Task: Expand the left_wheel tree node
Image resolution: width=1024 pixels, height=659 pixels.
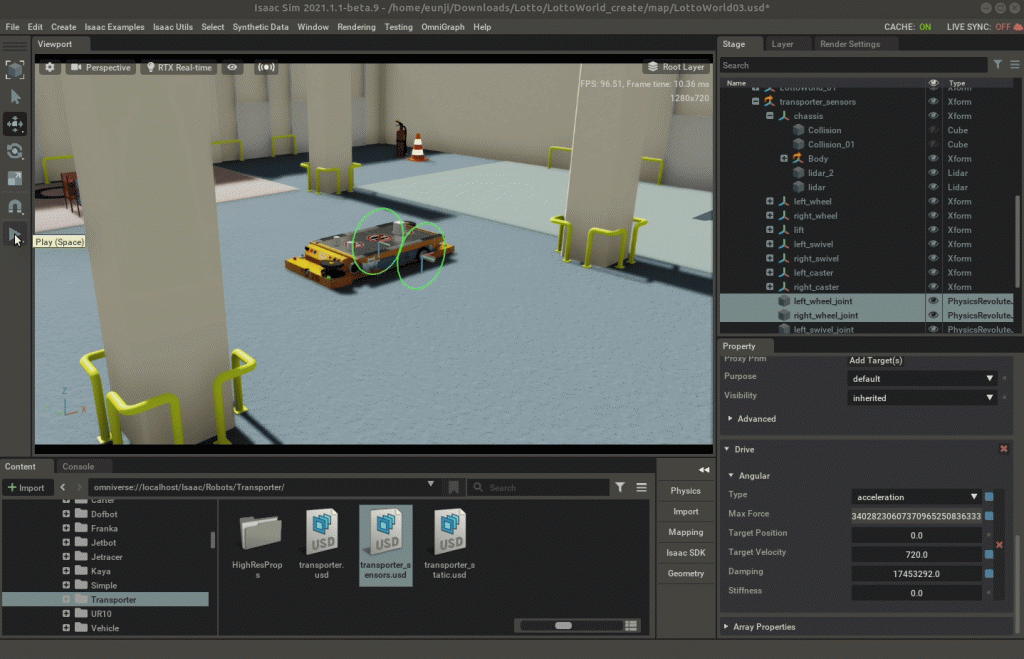Action: click(770, 202)
